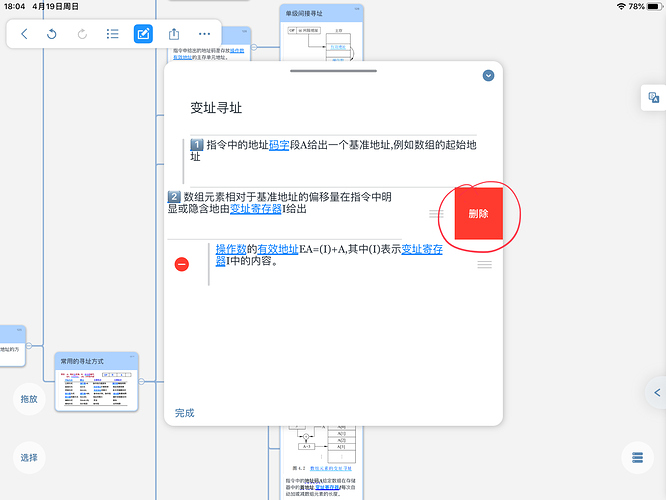Open the 数组元素的变址寻址 figure link in bottom node
This screenshot has height=500, width=666.
[331, 468]
